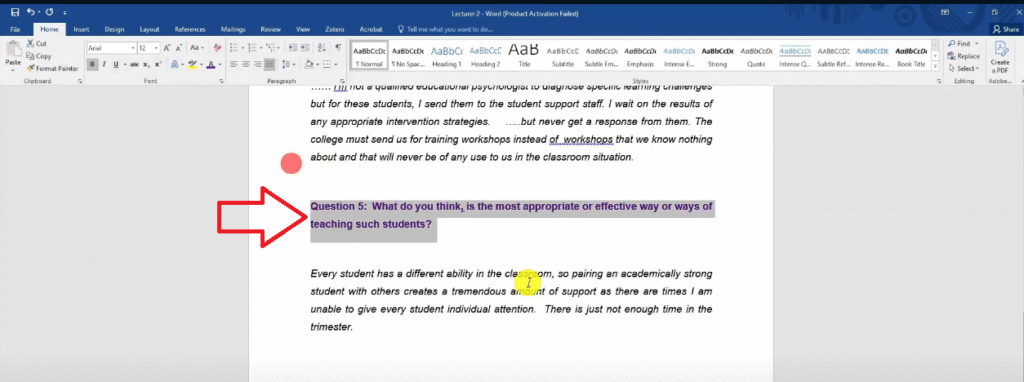Open the Select dropdown in Editing
This screenshot has width=1024, height=382.
pyautogui.click(x=964, y=68)
